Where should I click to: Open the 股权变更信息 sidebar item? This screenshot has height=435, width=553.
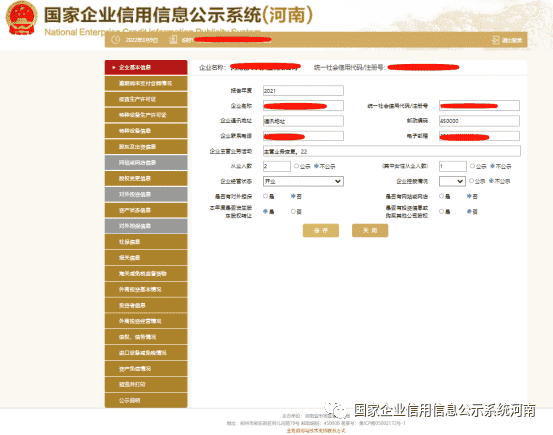tap(146, 179)
